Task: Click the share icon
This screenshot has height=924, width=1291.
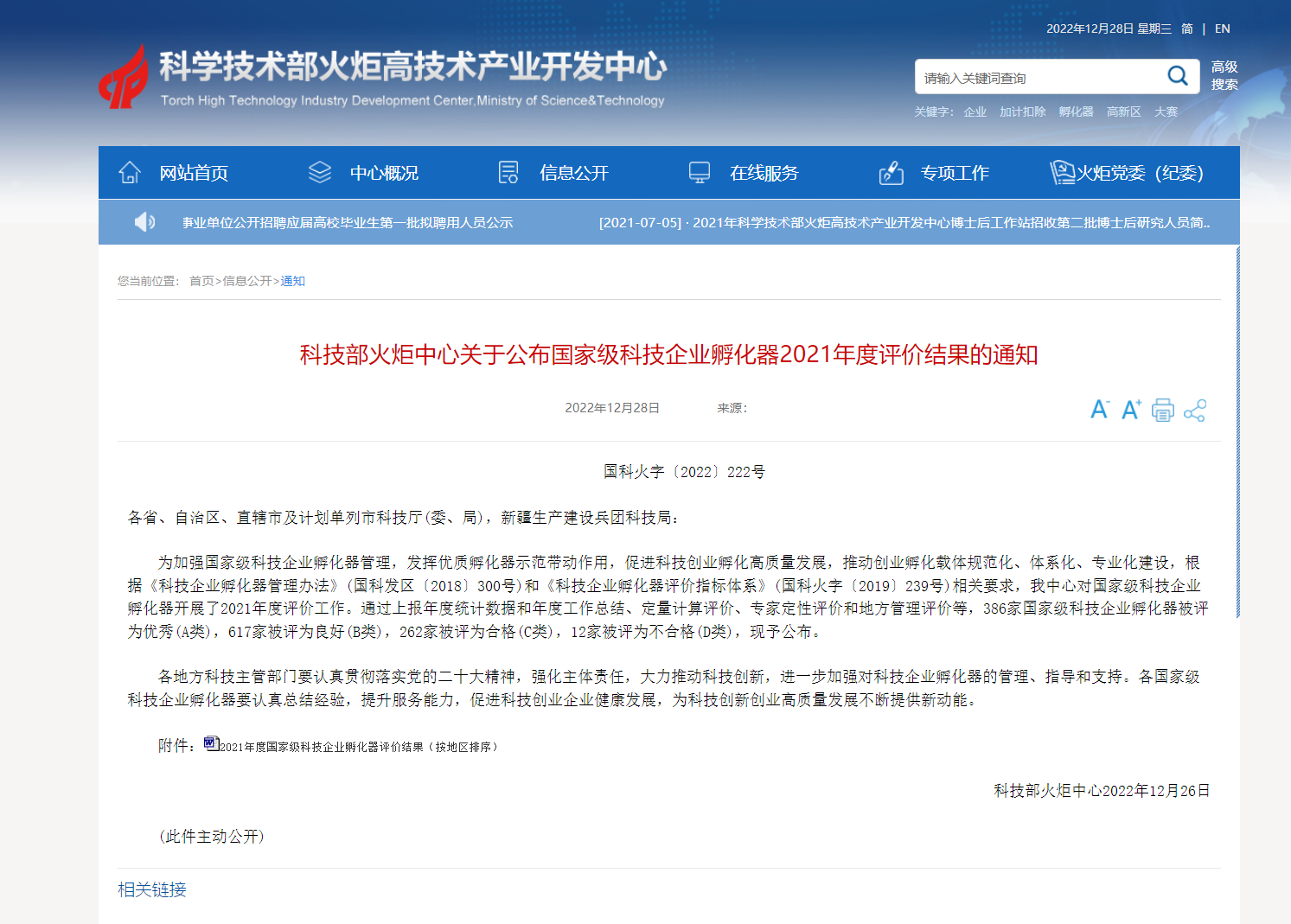Action: [x=1195, y=411]
